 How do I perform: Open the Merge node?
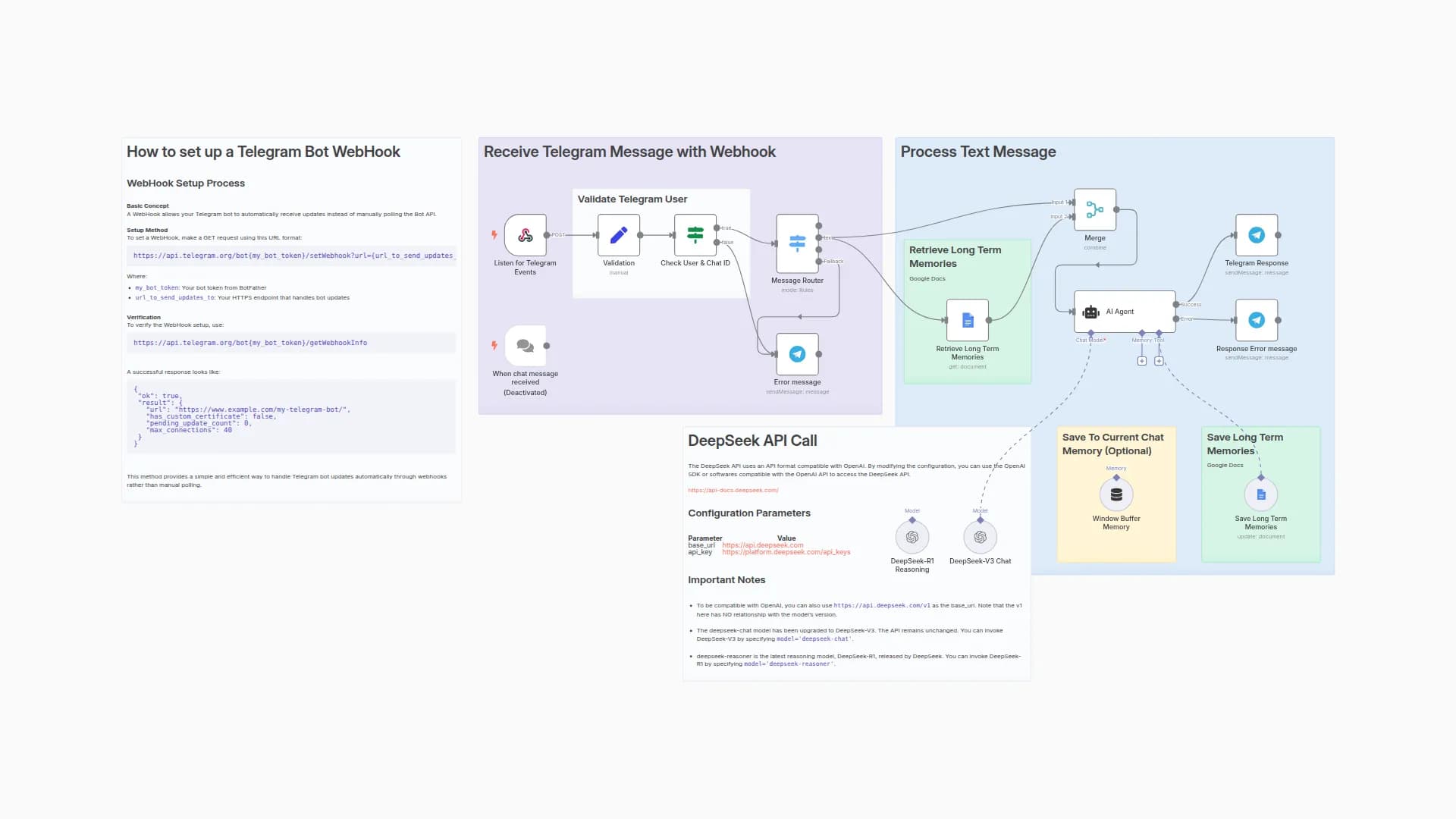pos(1094,210)
